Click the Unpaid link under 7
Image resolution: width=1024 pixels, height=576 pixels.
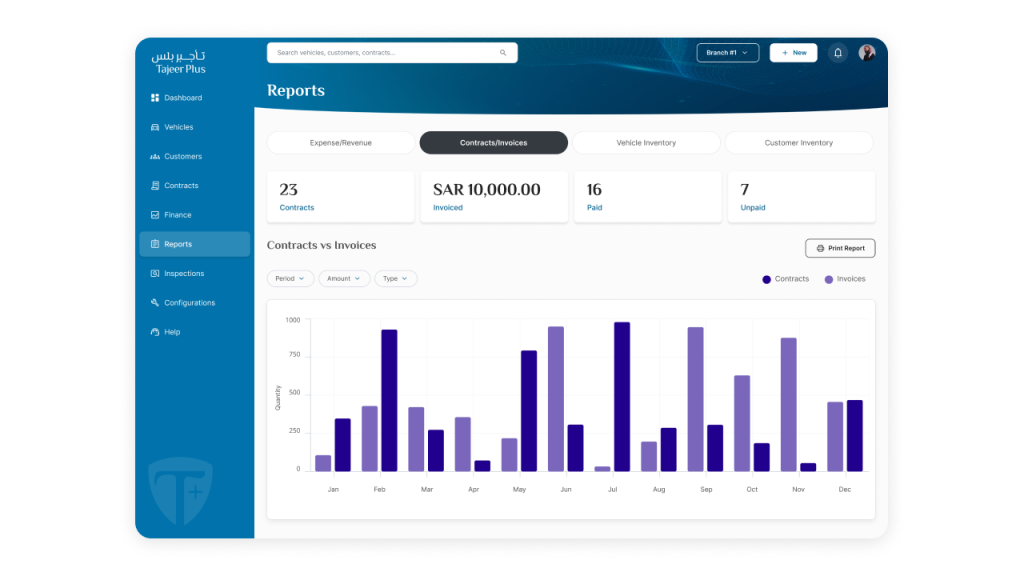coord(753,208)
